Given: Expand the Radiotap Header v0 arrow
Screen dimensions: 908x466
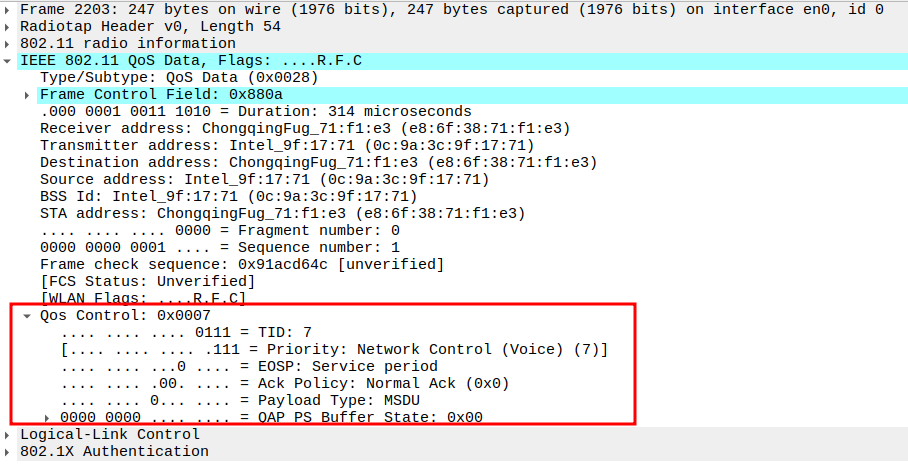Looking at the screenshot, I should (x=9, y=26).
